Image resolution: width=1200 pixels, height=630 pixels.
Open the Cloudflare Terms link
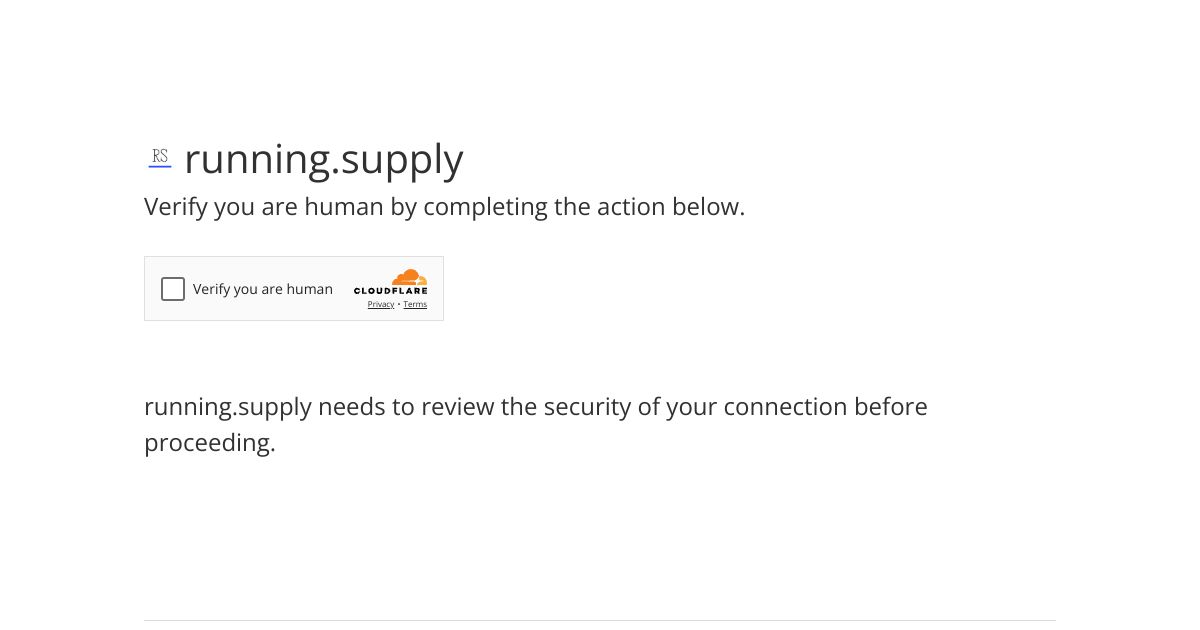[415, 304]
